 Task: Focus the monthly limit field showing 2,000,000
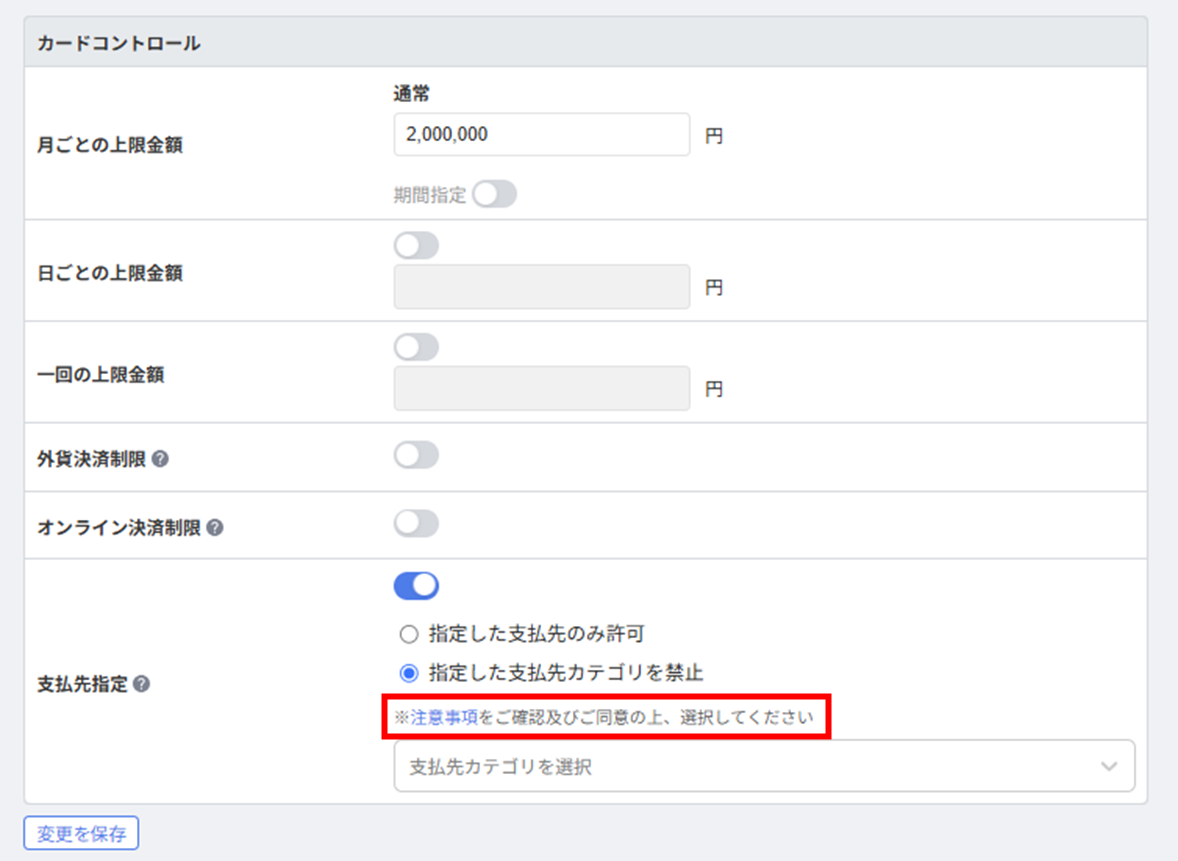point(542,134)
